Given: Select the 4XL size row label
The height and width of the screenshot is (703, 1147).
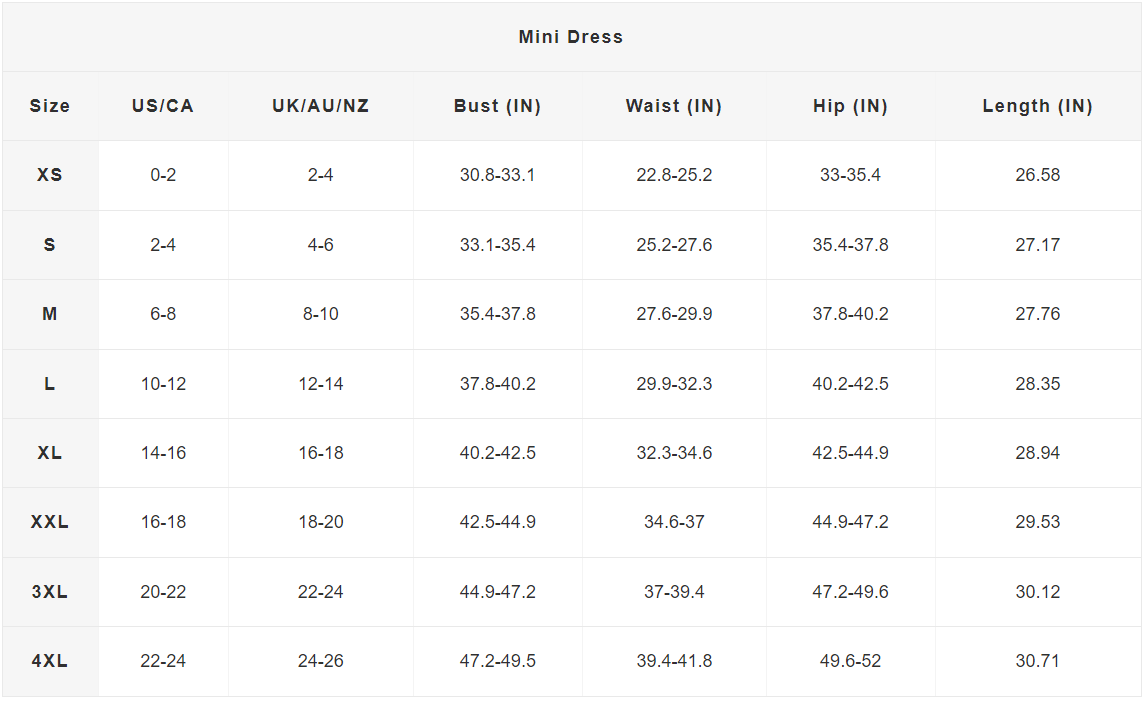Looking at the screenshot, I should tap(50, 661).
